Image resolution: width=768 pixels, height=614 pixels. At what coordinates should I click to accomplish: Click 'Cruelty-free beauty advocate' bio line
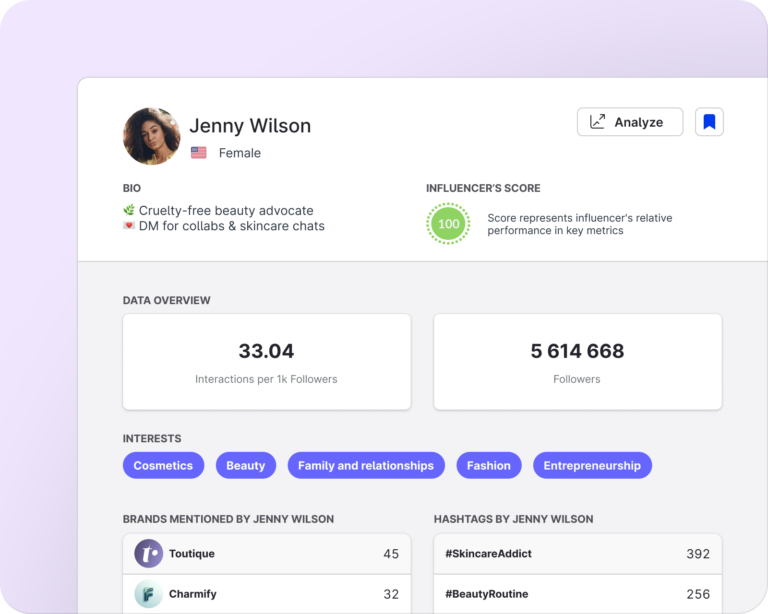click(x=226, y=211)
